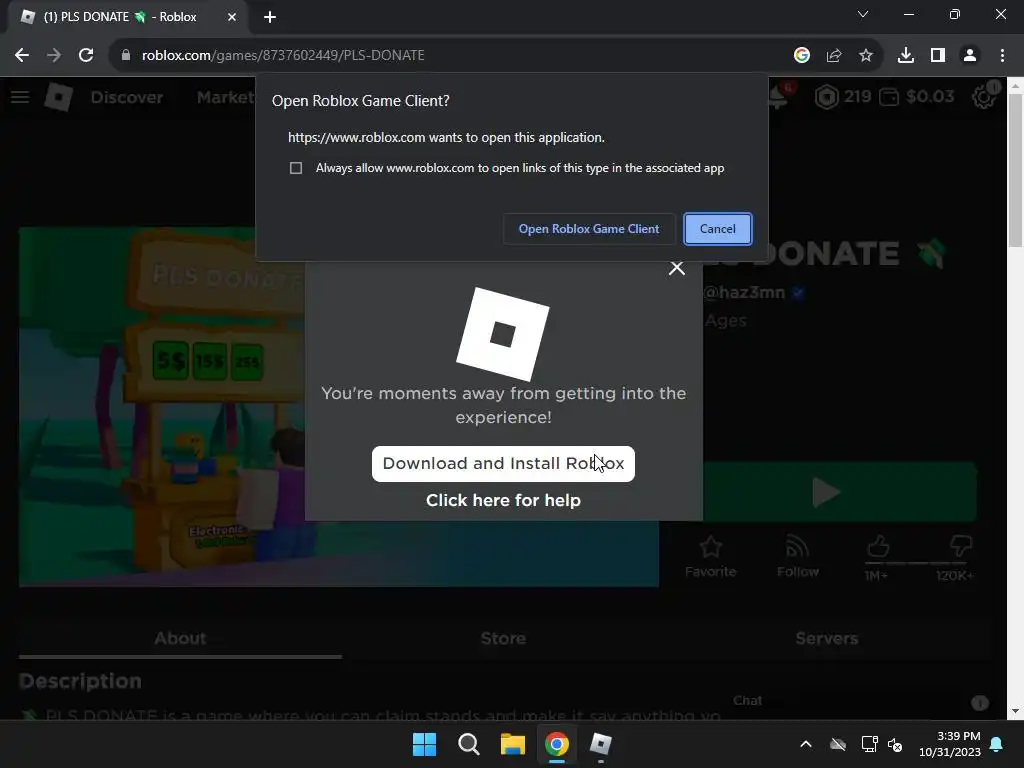Reload the Roblox page
The image size is (1024, 768).
coord(86,56)
